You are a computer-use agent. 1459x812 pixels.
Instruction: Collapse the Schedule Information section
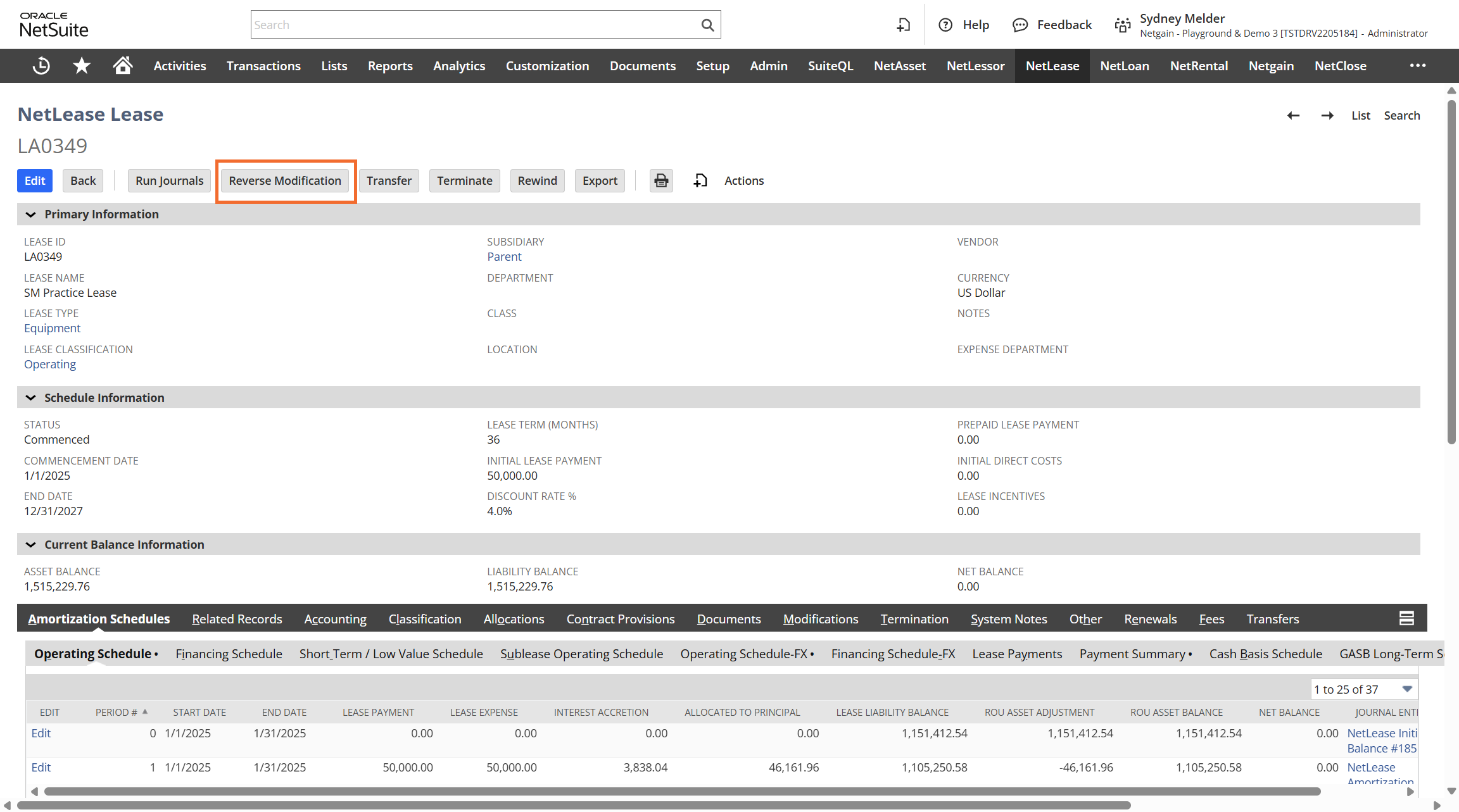[30, 397]
